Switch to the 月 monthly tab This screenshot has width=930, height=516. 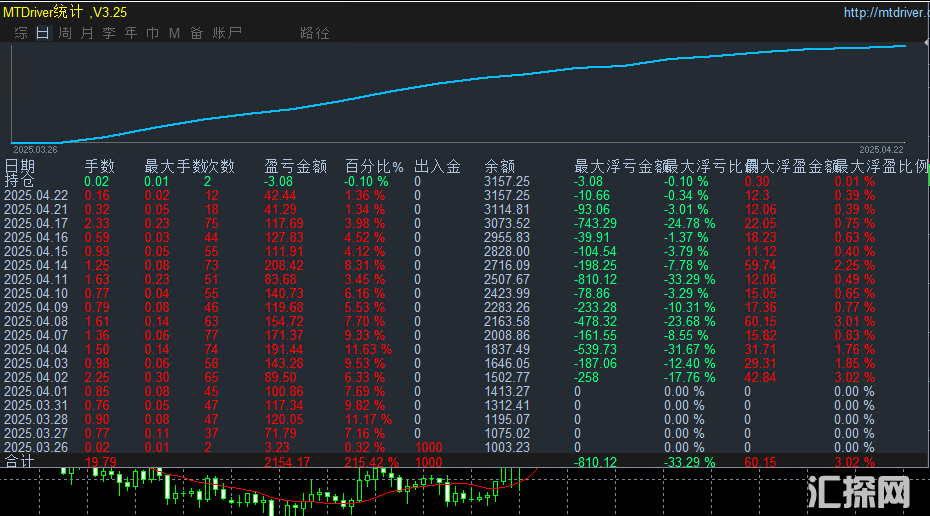[x=87, y=33]
